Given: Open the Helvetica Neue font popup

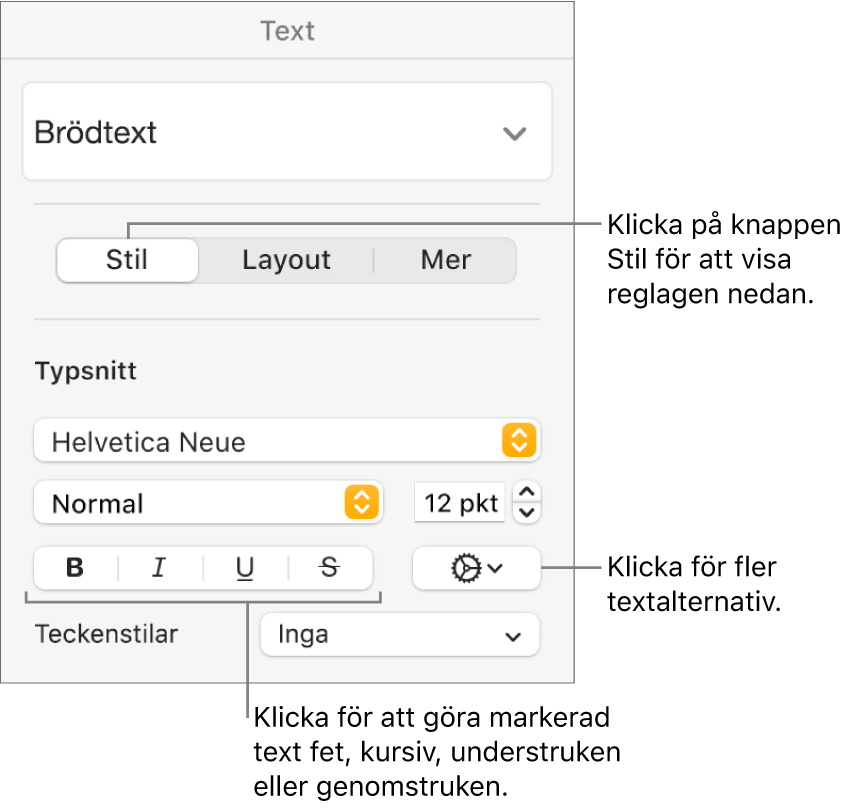Looking at the screenshot, I should coord(287,440).
